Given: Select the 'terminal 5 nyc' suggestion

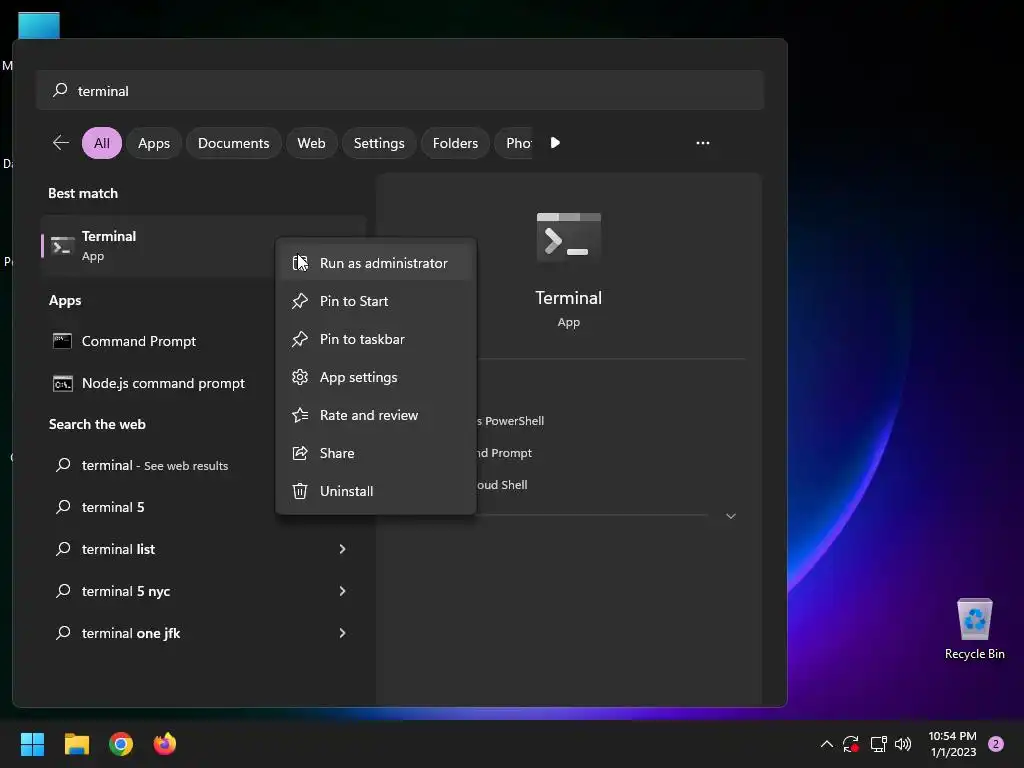Looking at the screenshot, I should [204, 590].
